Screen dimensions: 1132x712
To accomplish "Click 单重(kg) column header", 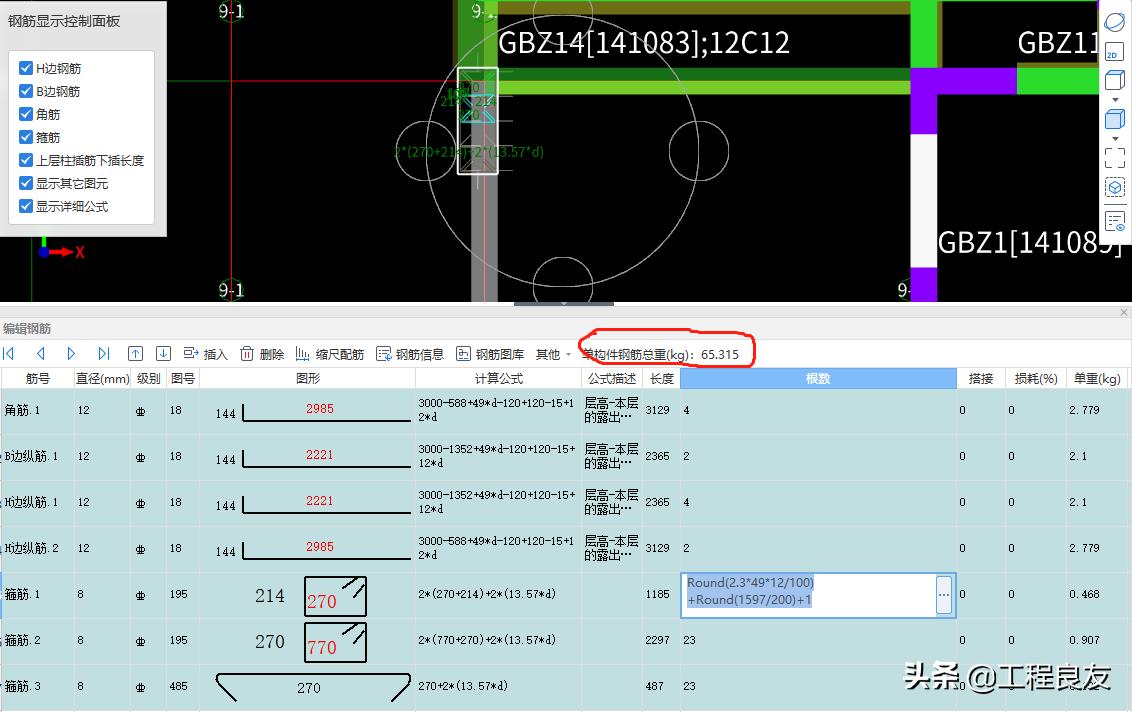I will click(1097, 378).
